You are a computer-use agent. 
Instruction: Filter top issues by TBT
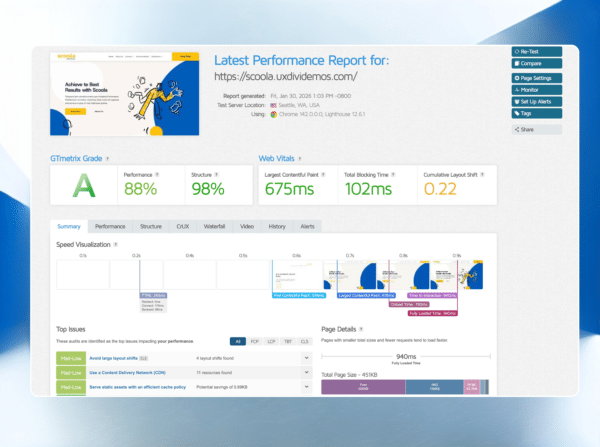pos(288,341)
